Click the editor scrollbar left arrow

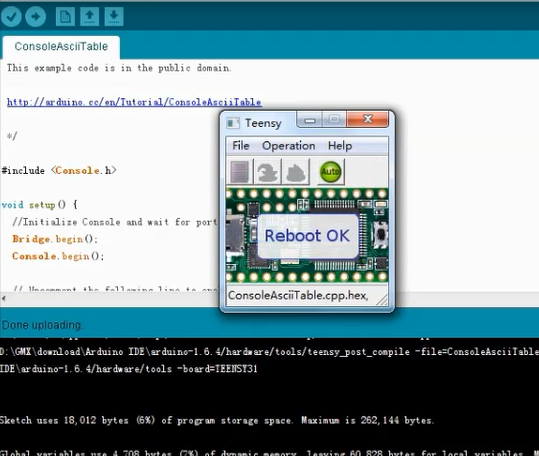tap(3, 298)
